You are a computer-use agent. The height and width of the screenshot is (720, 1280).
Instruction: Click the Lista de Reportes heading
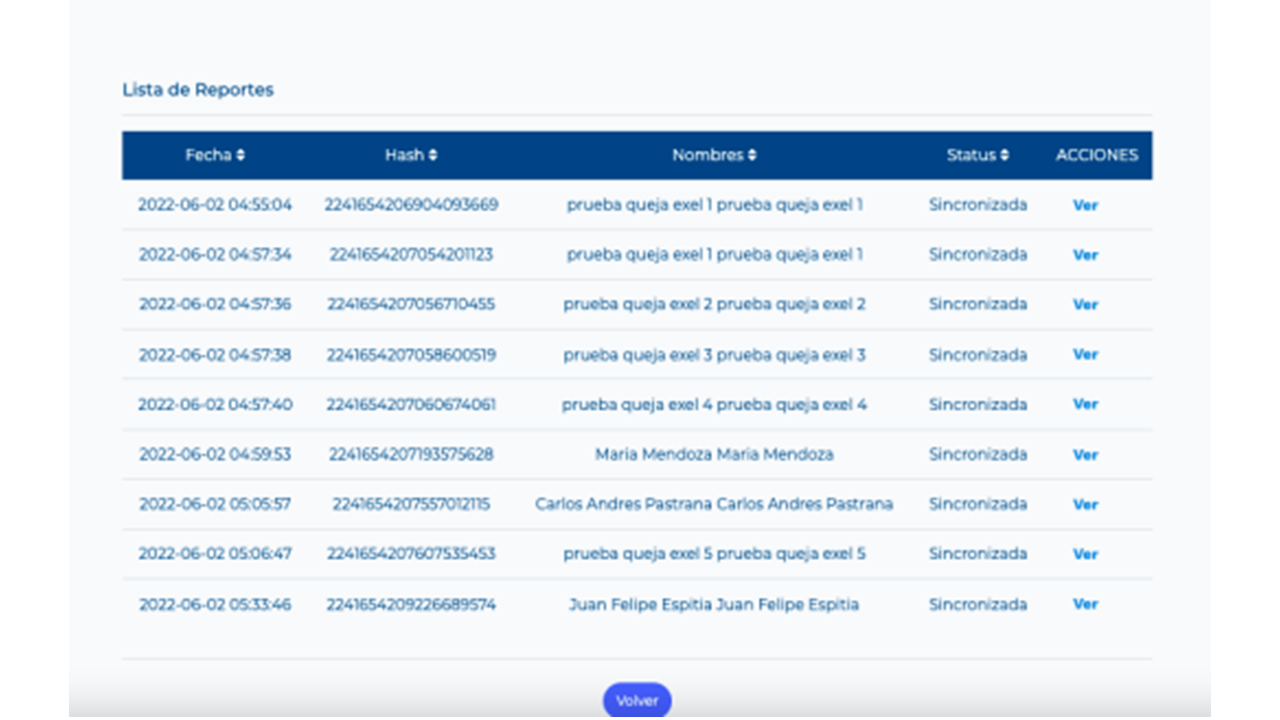point(198,90)
